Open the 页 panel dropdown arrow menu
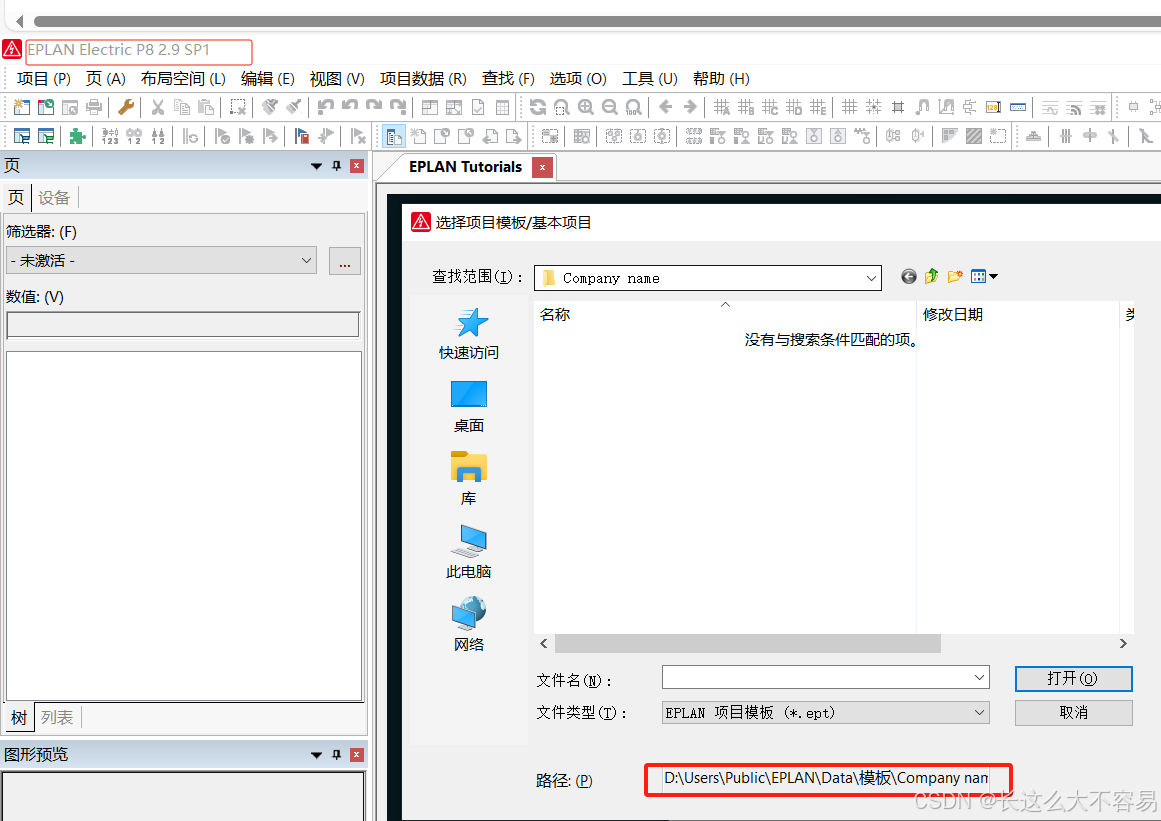The width and height of the screenshot is (1161, 821). click(x=316, y=167)
